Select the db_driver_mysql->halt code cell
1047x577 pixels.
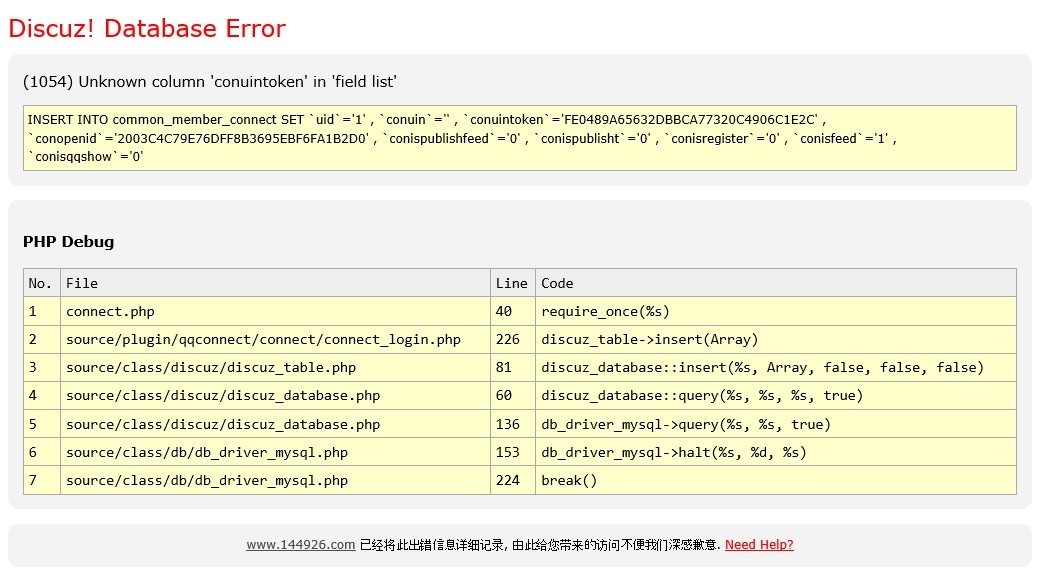point(673,452)
